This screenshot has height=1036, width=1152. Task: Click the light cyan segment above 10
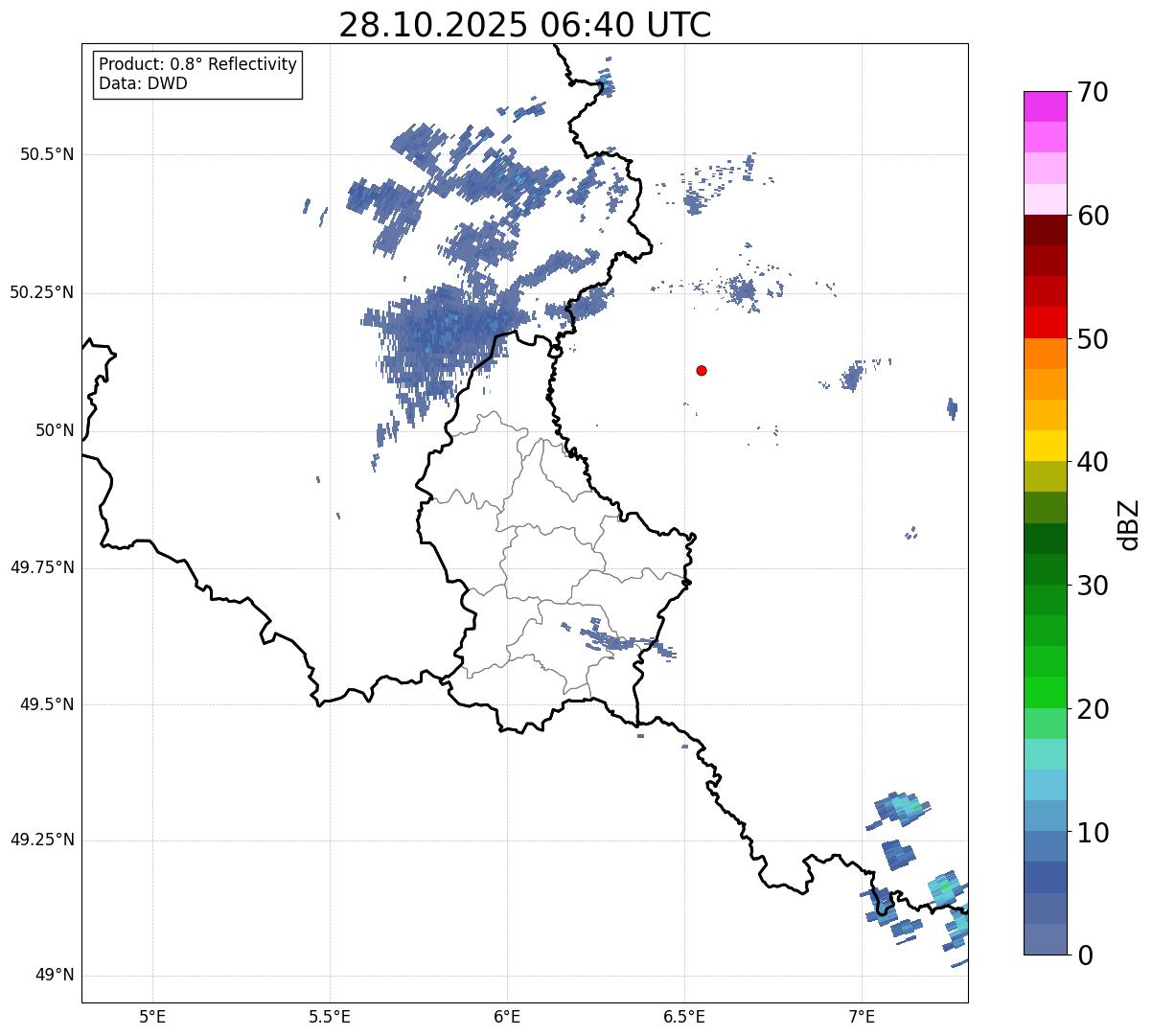coord(1046,785)
